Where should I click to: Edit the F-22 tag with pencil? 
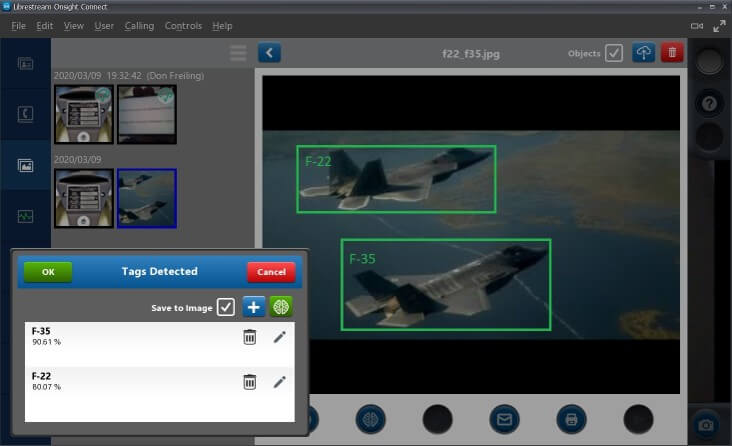point(279,382)
